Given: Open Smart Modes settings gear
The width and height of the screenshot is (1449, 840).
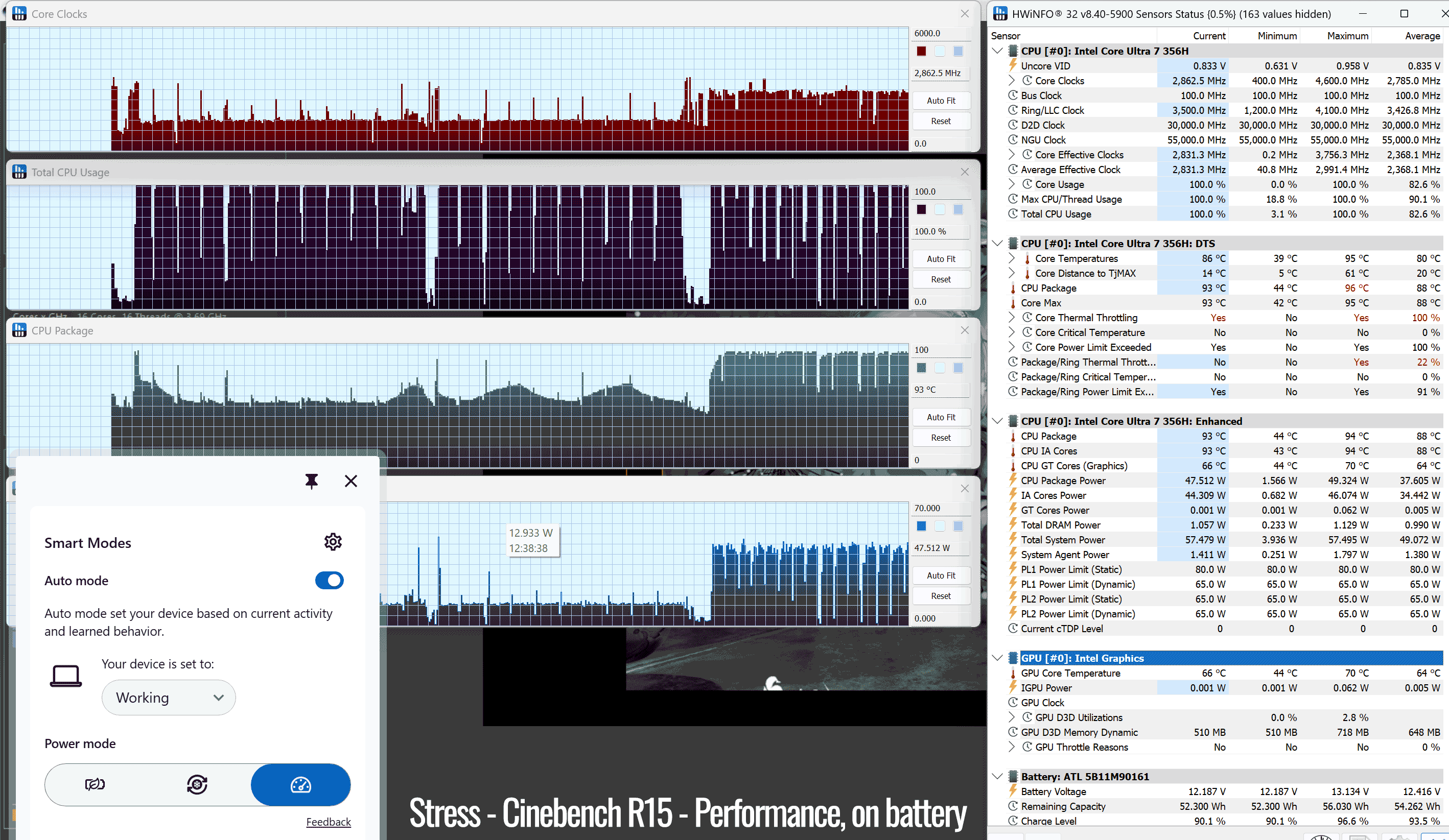Looking at the screenshot, I should [x=333, y=542].
